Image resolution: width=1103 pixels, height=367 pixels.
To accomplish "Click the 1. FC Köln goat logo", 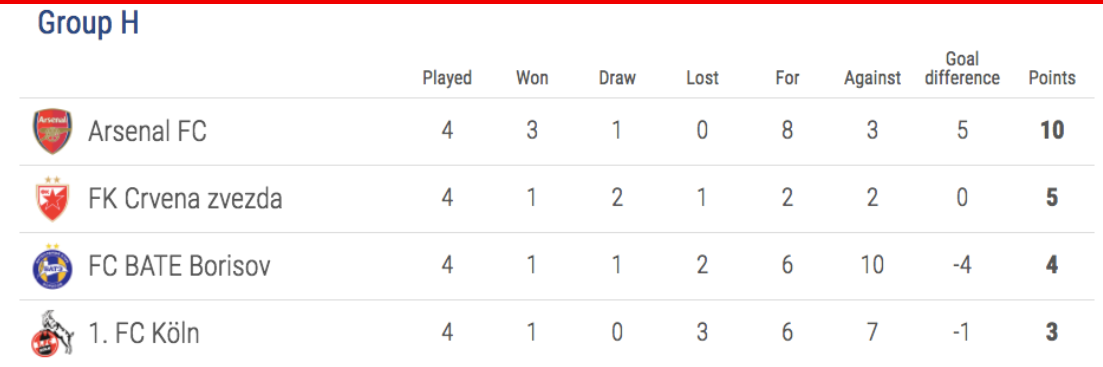I will click(x=51, y=332).
